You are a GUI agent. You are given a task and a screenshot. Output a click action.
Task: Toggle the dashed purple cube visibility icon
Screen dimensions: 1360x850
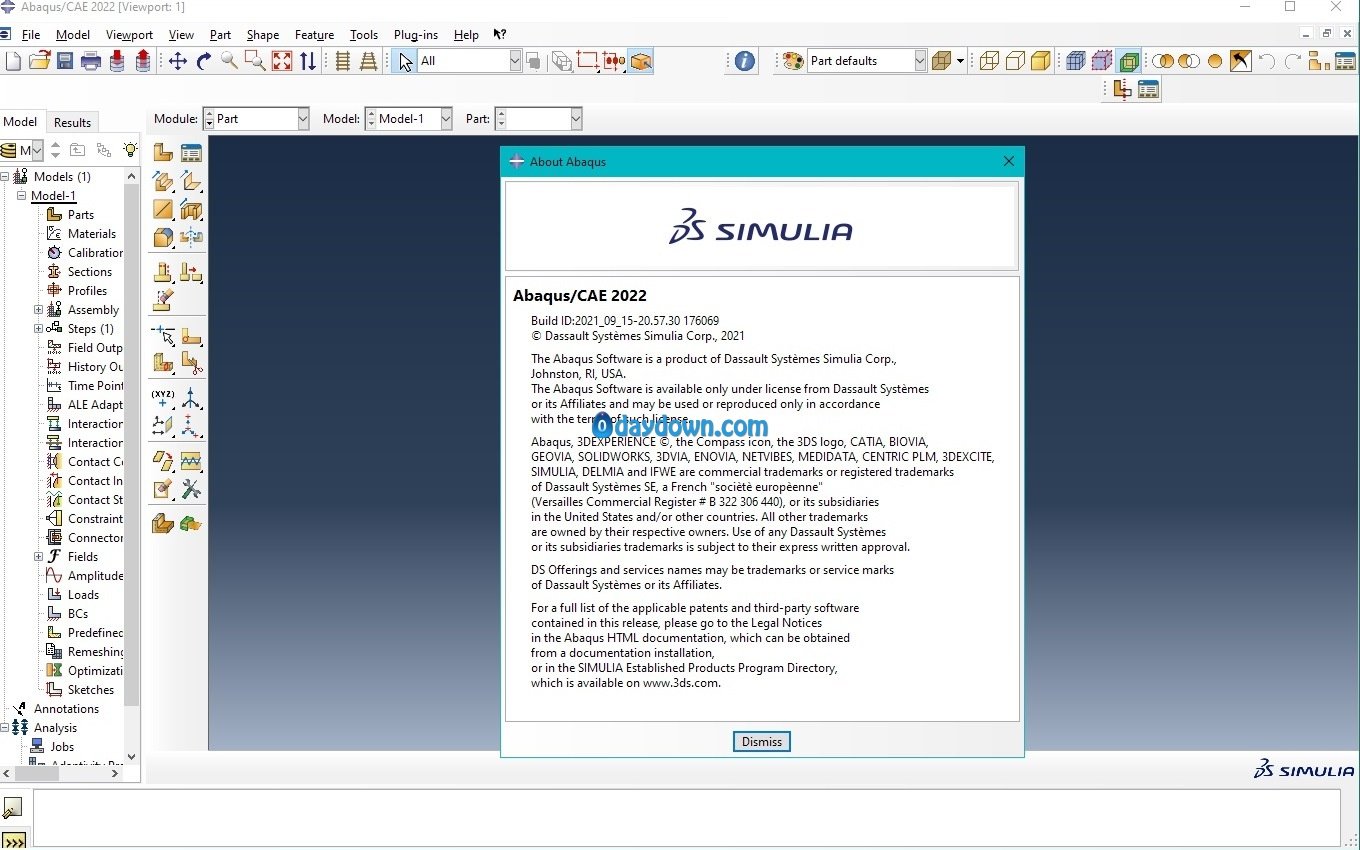coord(1102,61)
